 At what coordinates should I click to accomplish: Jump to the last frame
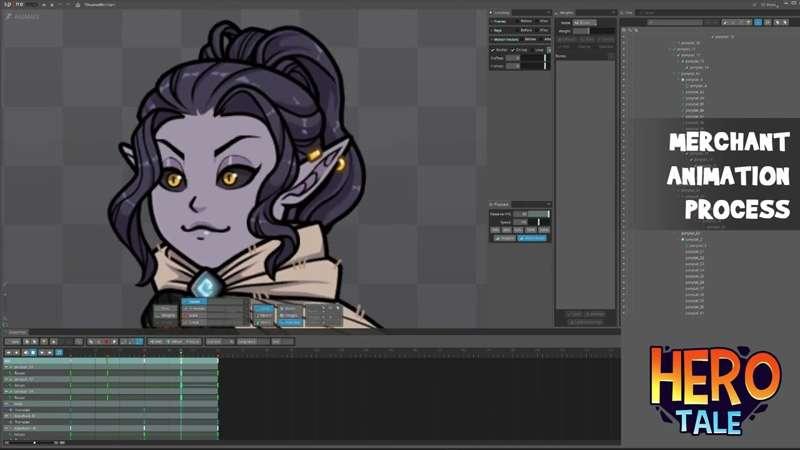50,352
